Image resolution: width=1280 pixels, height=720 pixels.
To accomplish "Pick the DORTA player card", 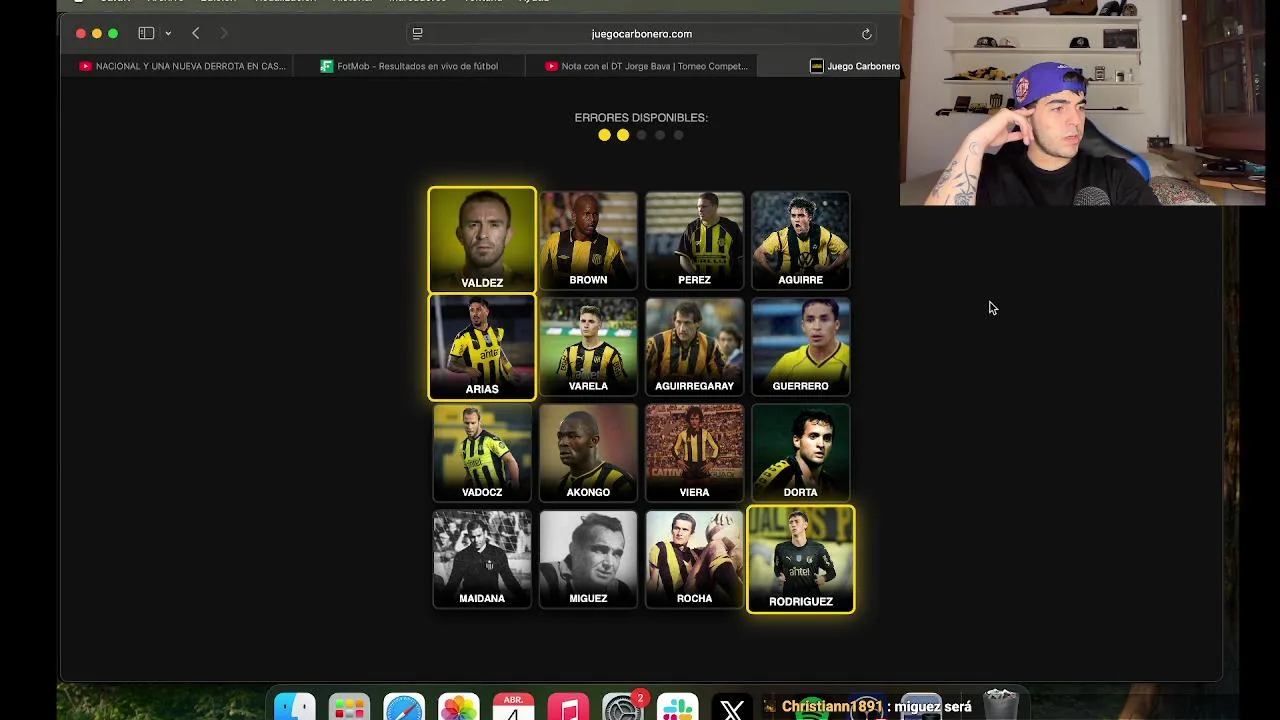I will tap(800, 452).
